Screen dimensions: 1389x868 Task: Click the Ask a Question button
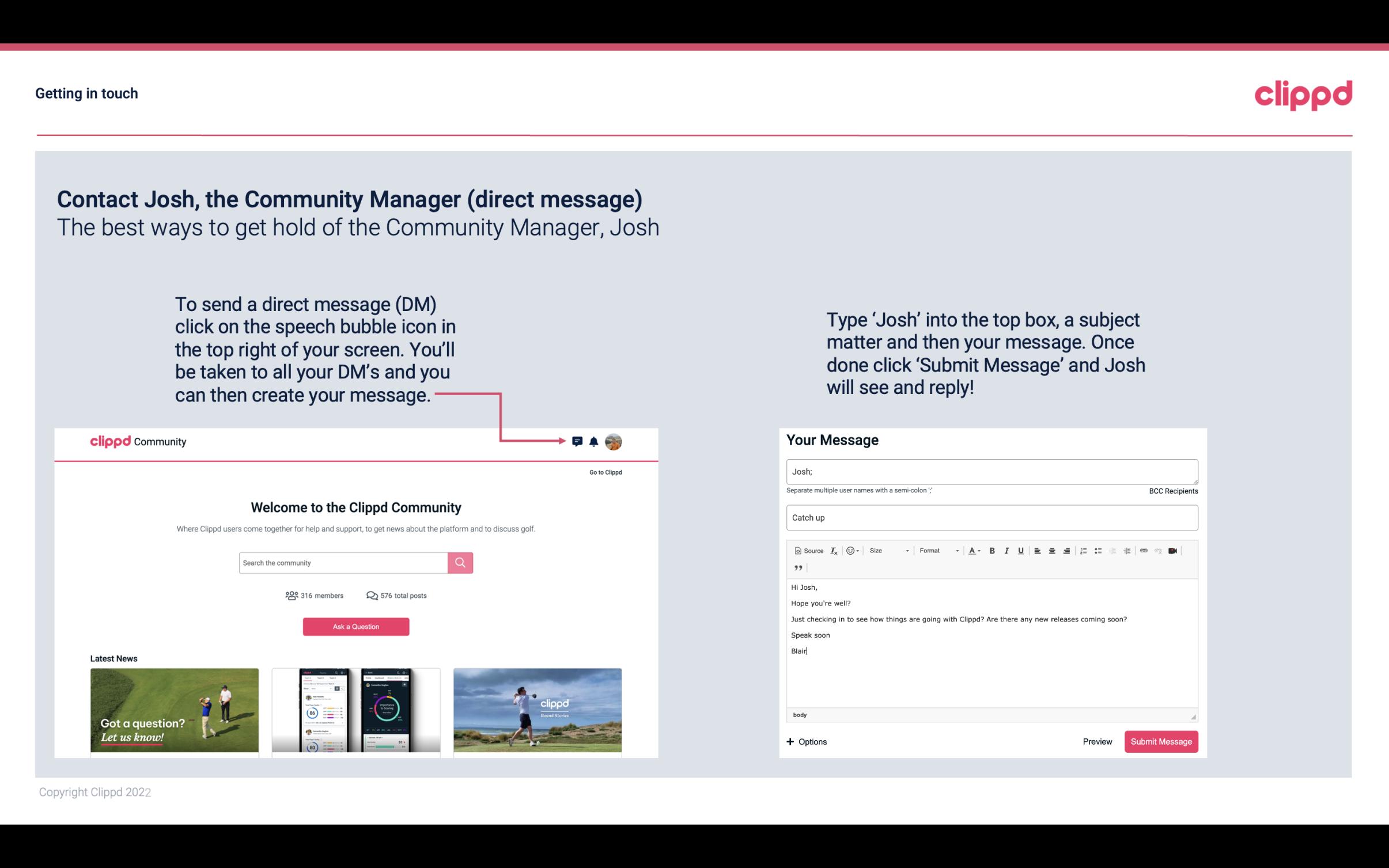point(356,625)
